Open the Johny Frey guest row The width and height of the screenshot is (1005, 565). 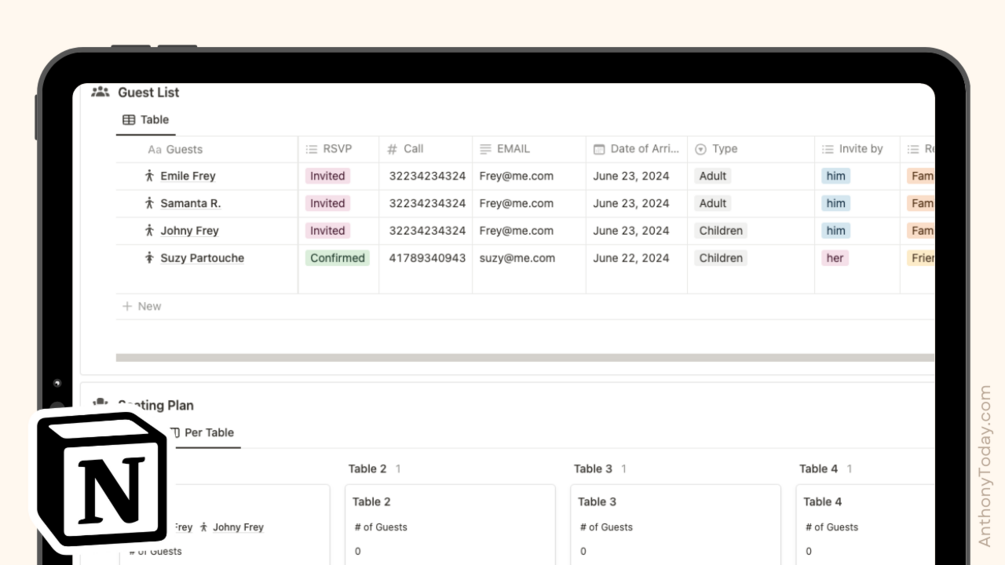click(x=189, y=231)
